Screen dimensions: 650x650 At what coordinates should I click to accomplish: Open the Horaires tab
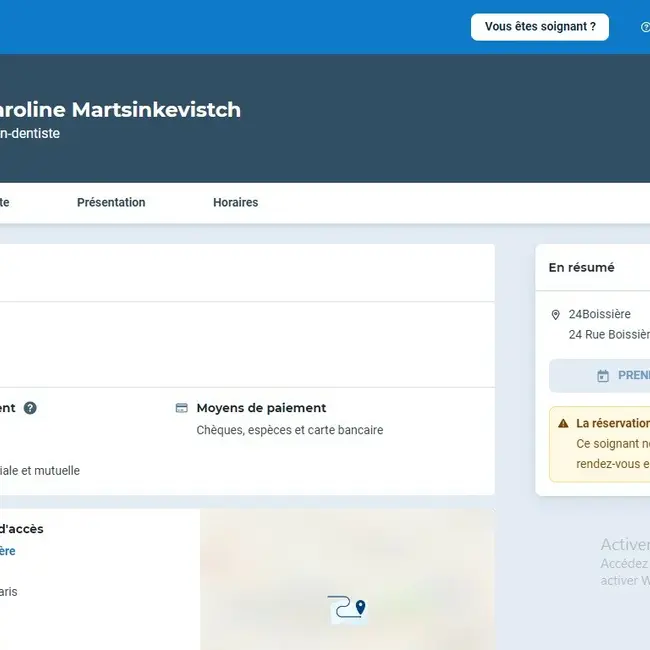point(235,203)
